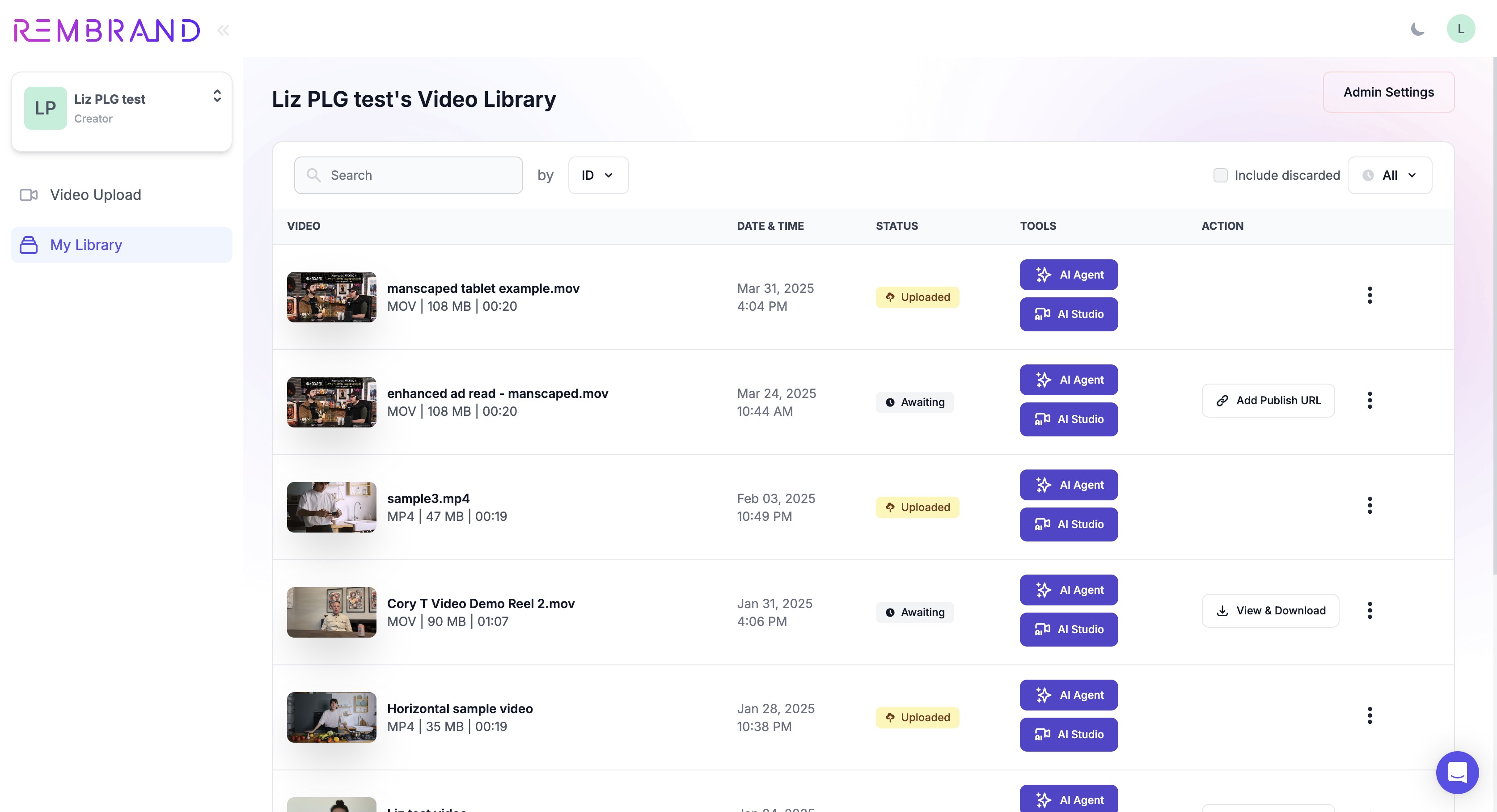Click the Rembrand logo
The image size is (1497, 812).
(107, 30)
